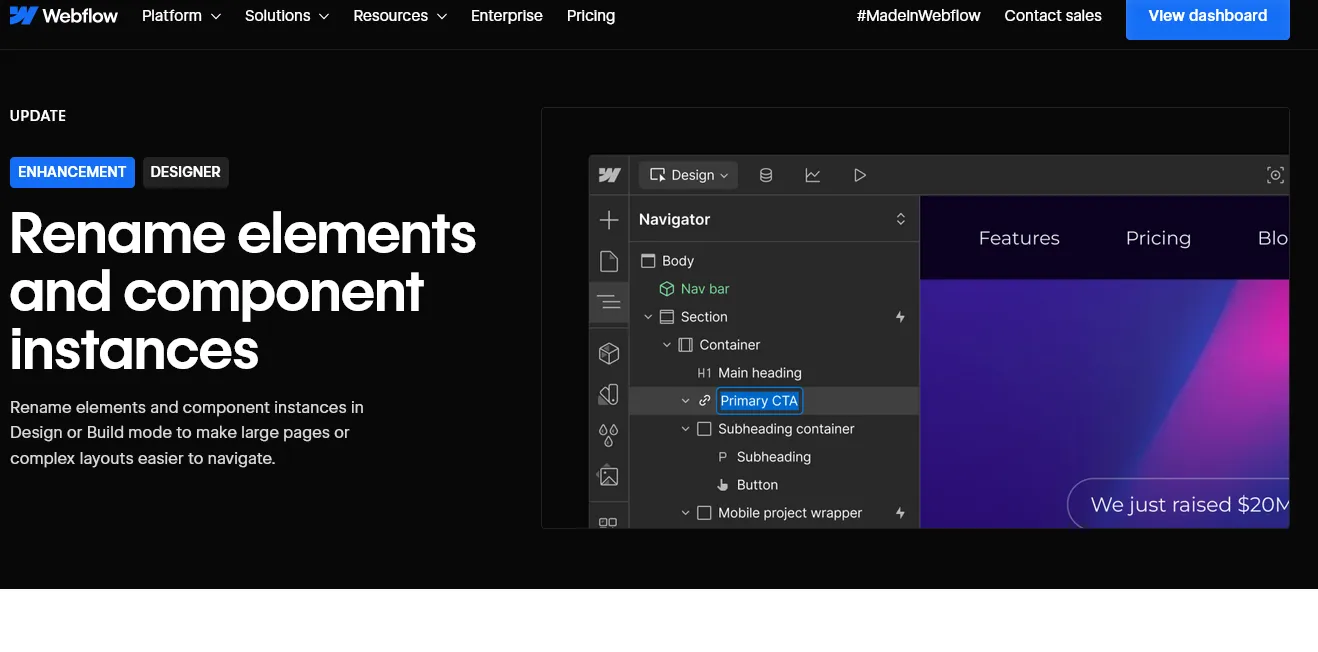
Task: Click the Body element window icon
Action: coord(648,261)
